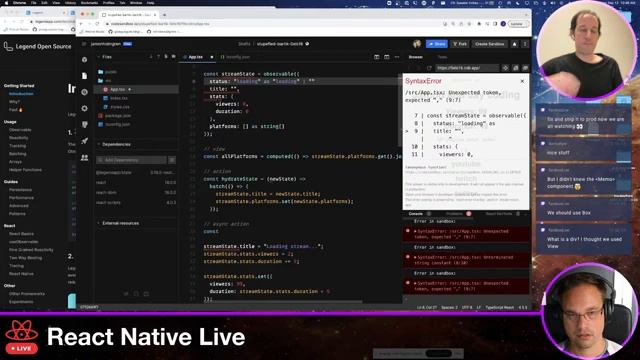
Task: Open the more options kebab icon in header
Action: [x=525, y=44]
